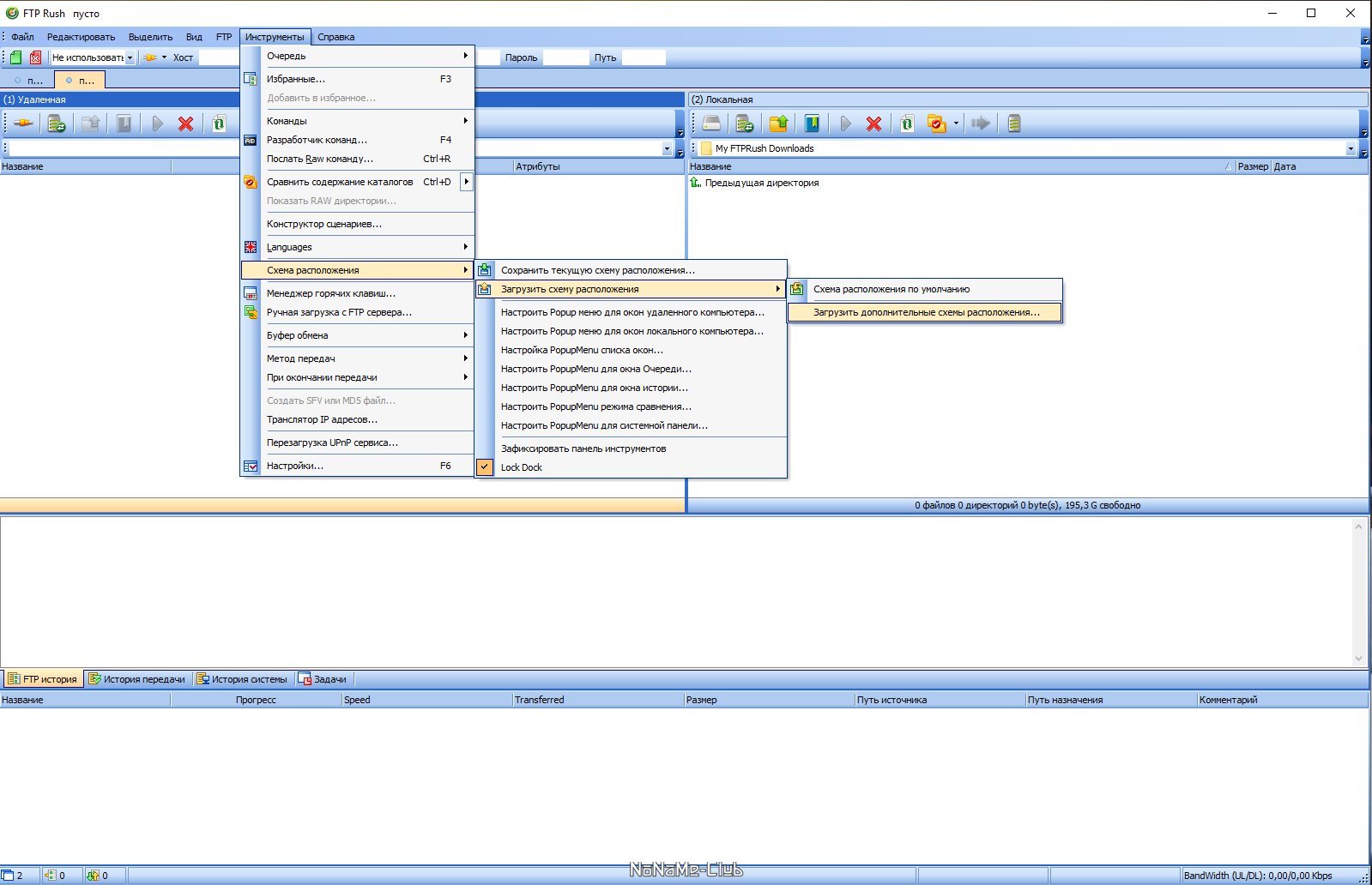
Task: Click the transfer list icon in local pane toolbar
Action: tap(745, 123)
